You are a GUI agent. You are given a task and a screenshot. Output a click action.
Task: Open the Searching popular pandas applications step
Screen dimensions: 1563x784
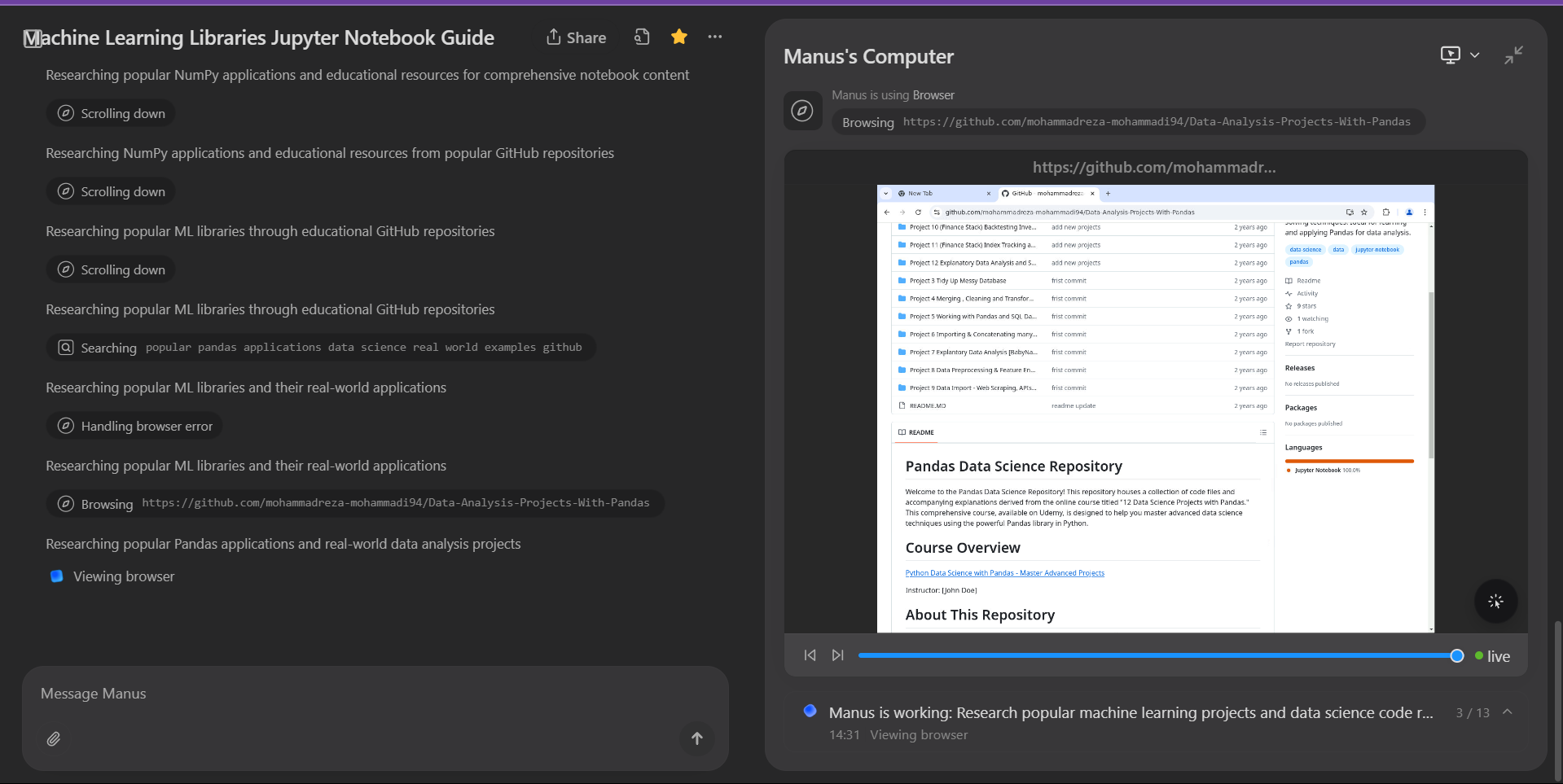tap(321, 348)
